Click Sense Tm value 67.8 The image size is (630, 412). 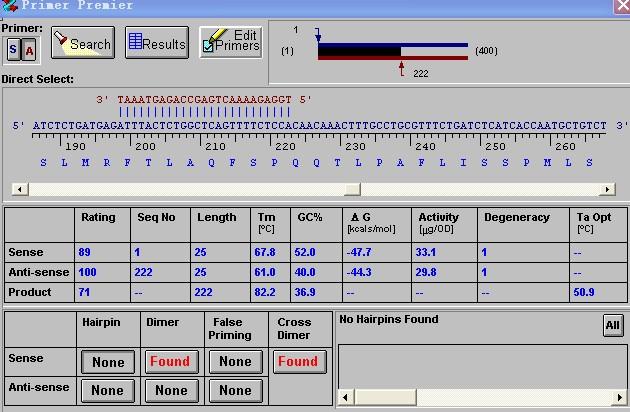pyautogui.click(x=265, y=252)
